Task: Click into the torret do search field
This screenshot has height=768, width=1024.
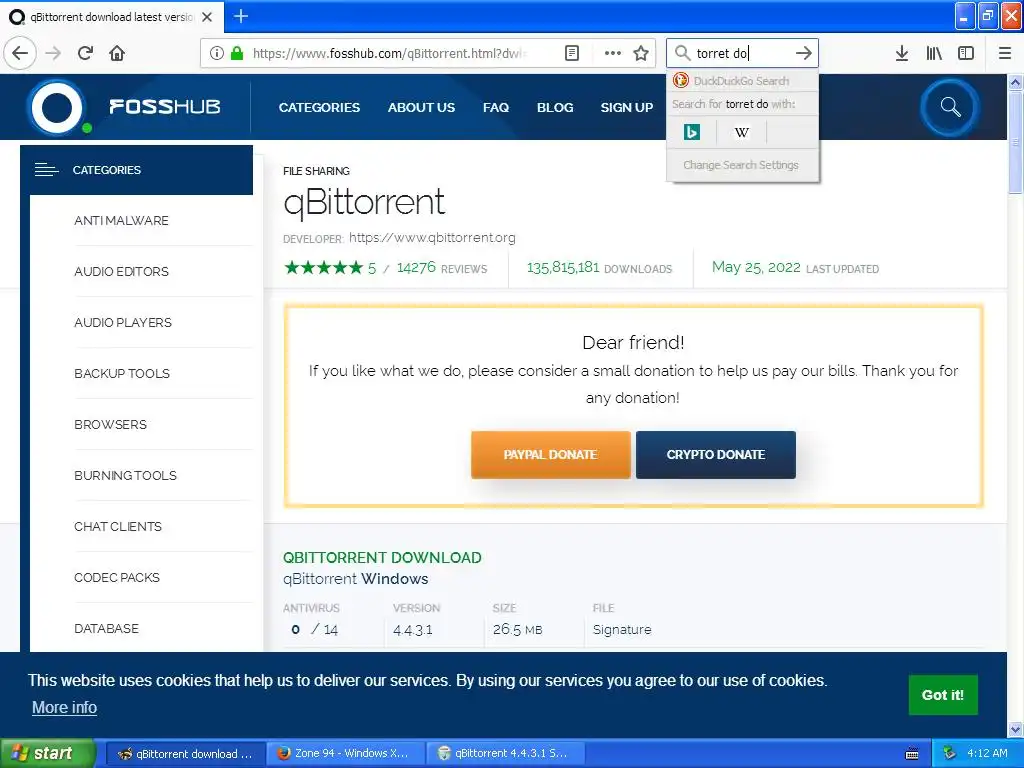Action: click(x=742, y=53)
